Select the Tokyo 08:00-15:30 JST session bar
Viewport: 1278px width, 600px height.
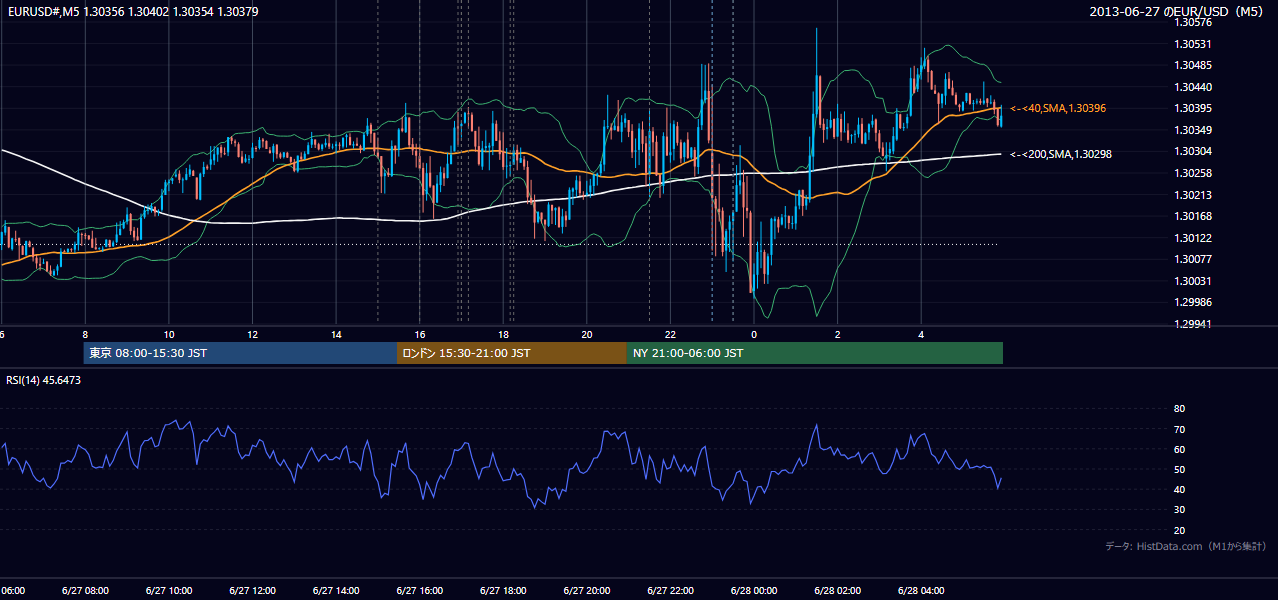point(240,353)
